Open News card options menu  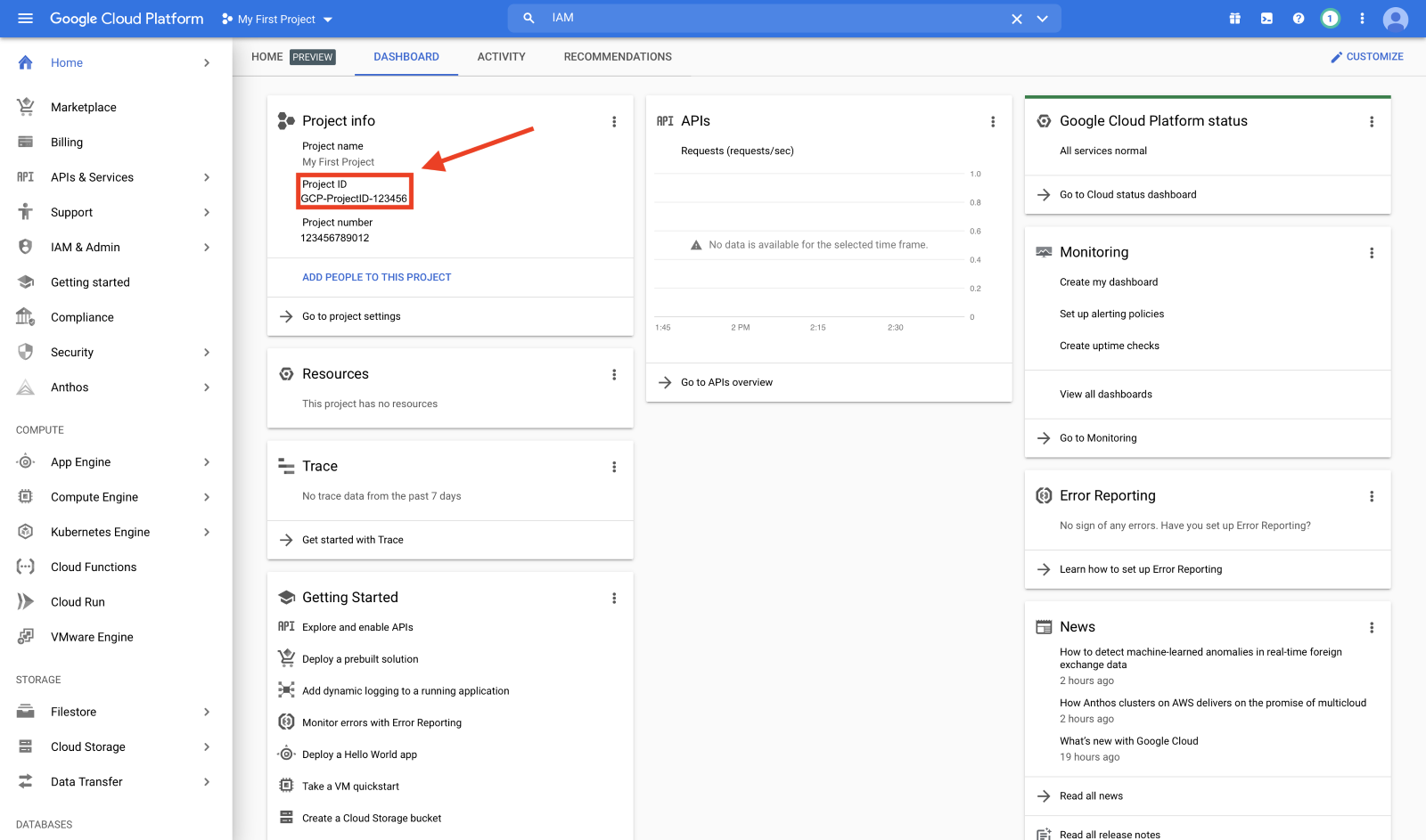(x=1372, y=628)
